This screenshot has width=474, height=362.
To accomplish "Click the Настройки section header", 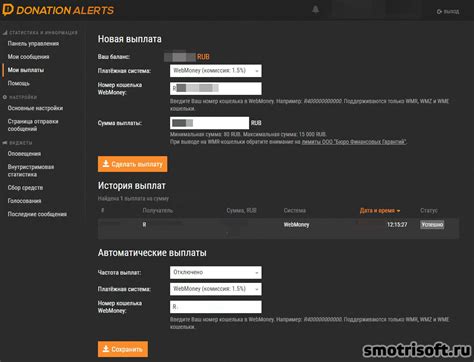I will 20,97.
